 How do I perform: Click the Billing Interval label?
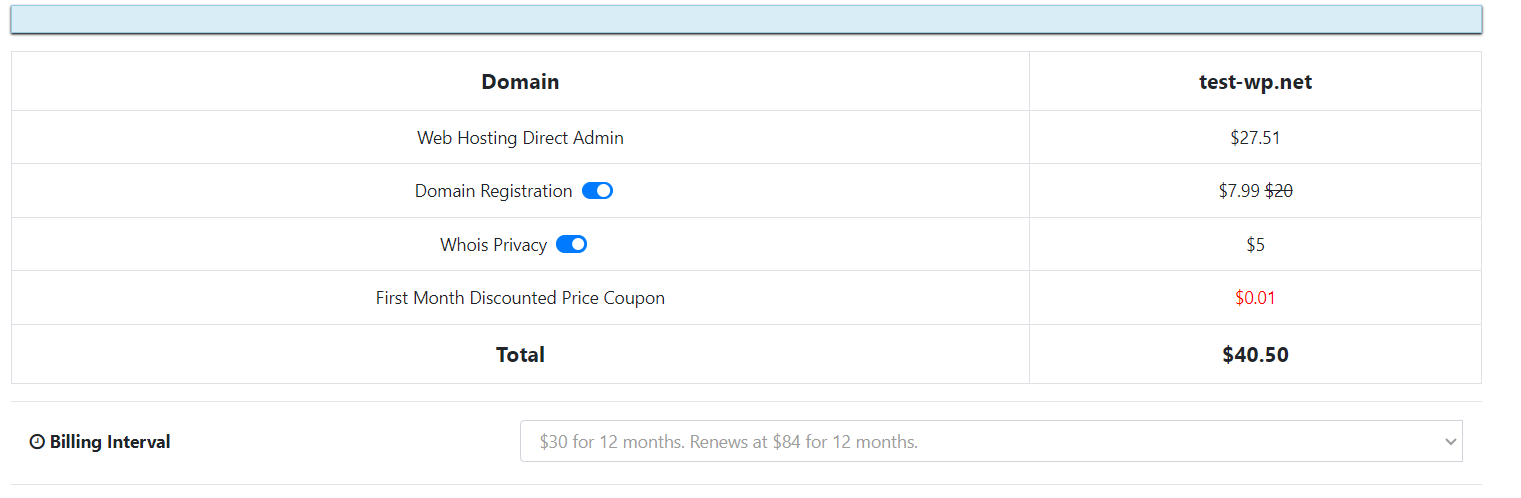(110, 442)
